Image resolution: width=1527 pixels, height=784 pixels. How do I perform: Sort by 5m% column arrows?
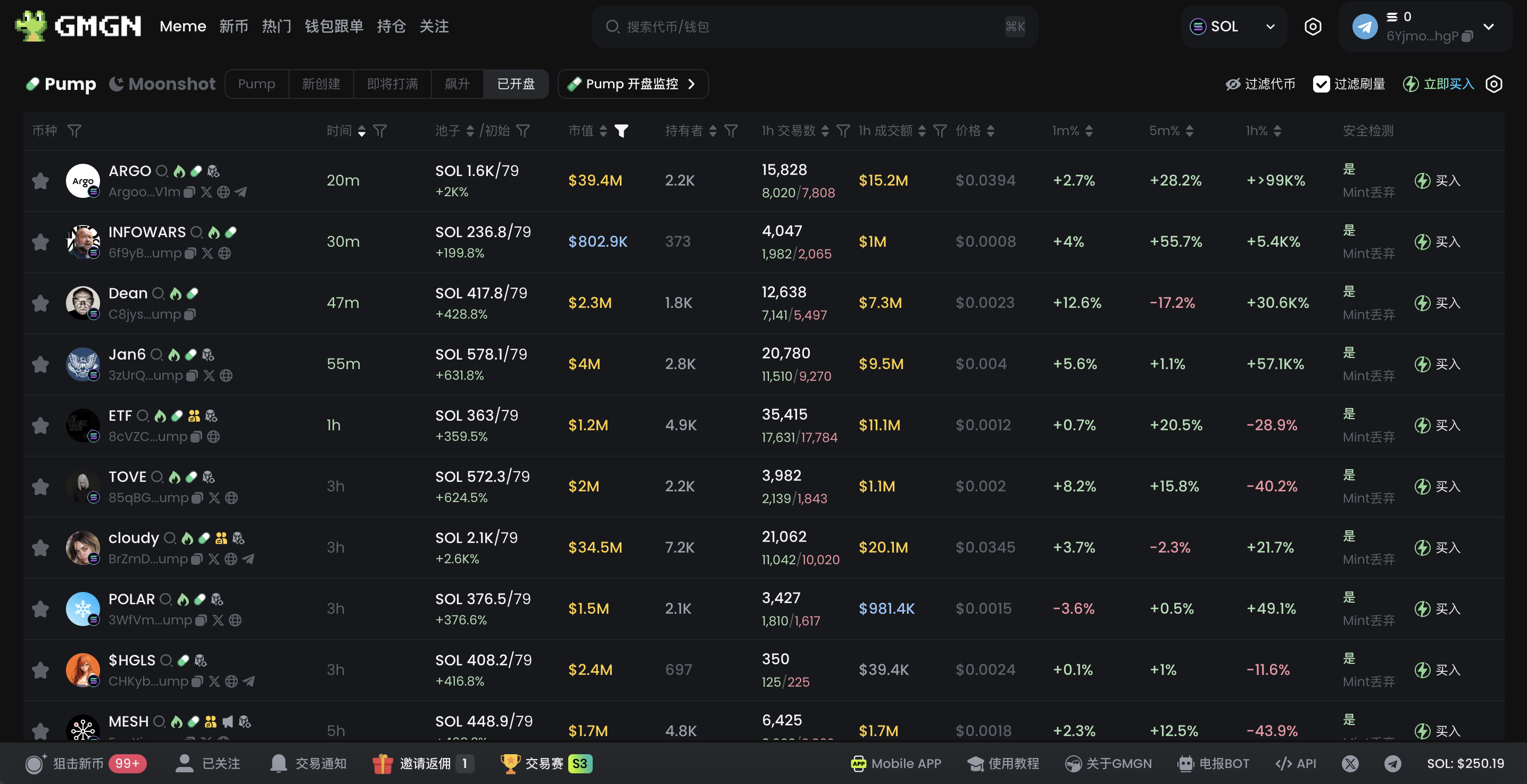(1189, 131)
